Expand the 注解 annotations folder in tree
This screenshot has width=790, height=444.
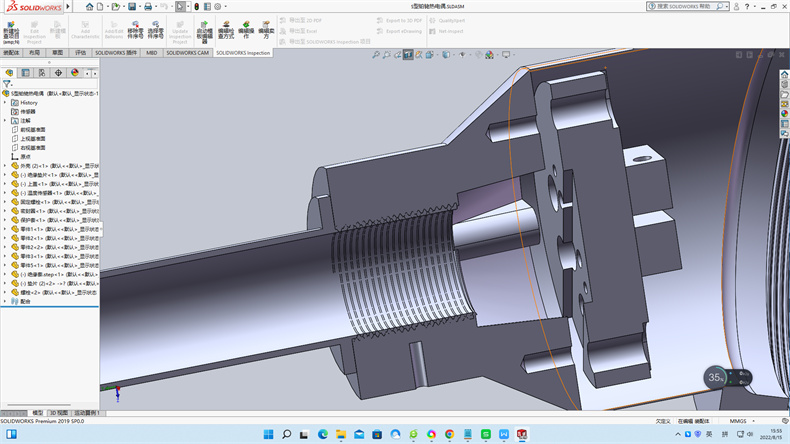pyautogui.click(x=5, y=120)
